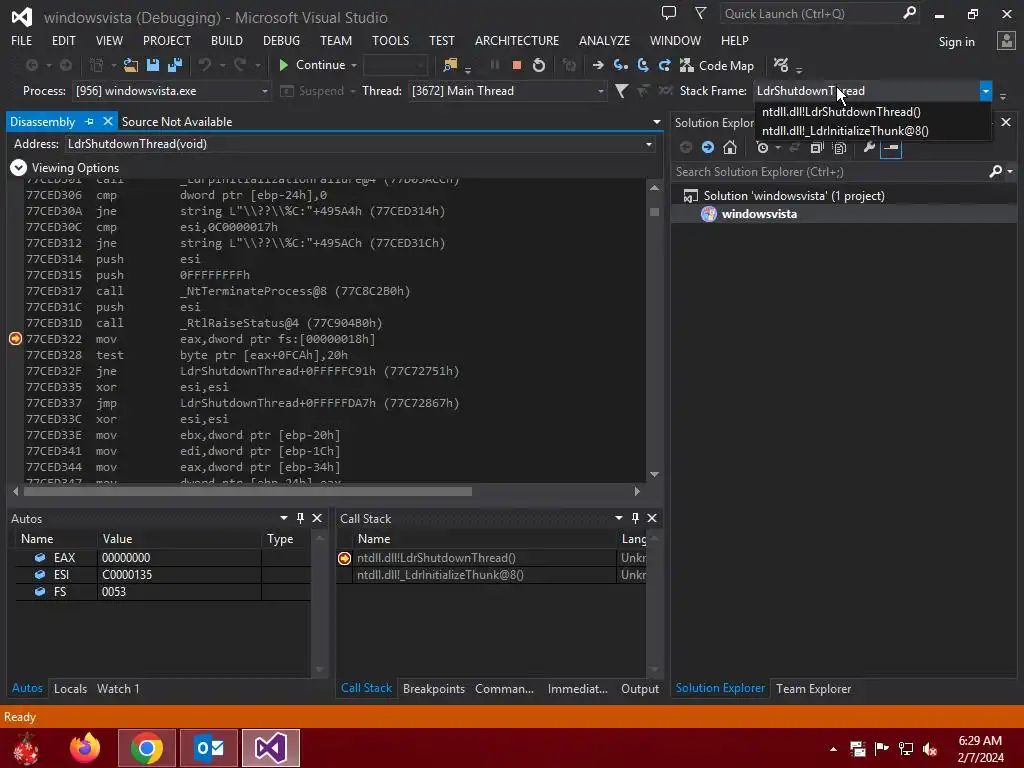Toggle pin on Disassembly tab

(89, 121)
